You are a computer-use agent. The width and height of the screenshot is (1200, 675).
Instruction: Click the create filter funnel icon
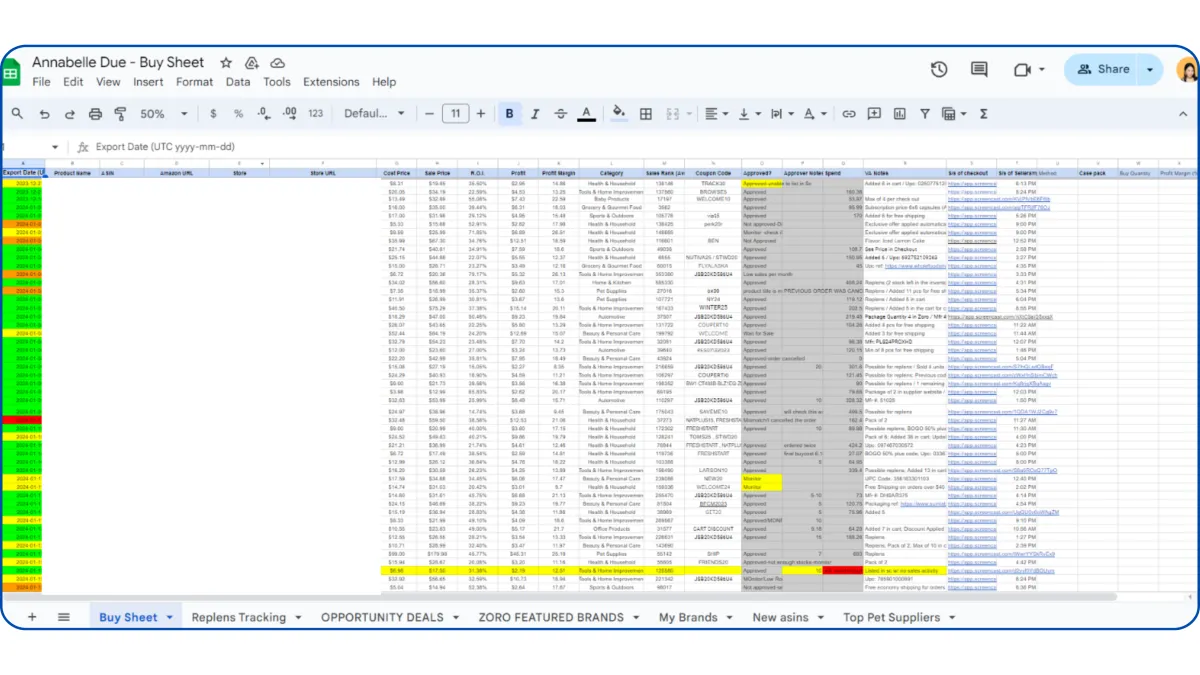click(923, 114)
